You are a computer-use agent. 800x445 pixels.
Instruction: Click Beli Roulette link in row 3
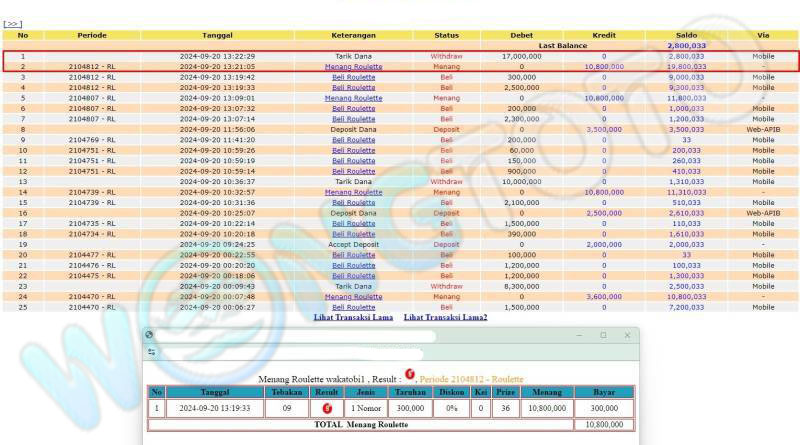(353, 76)
